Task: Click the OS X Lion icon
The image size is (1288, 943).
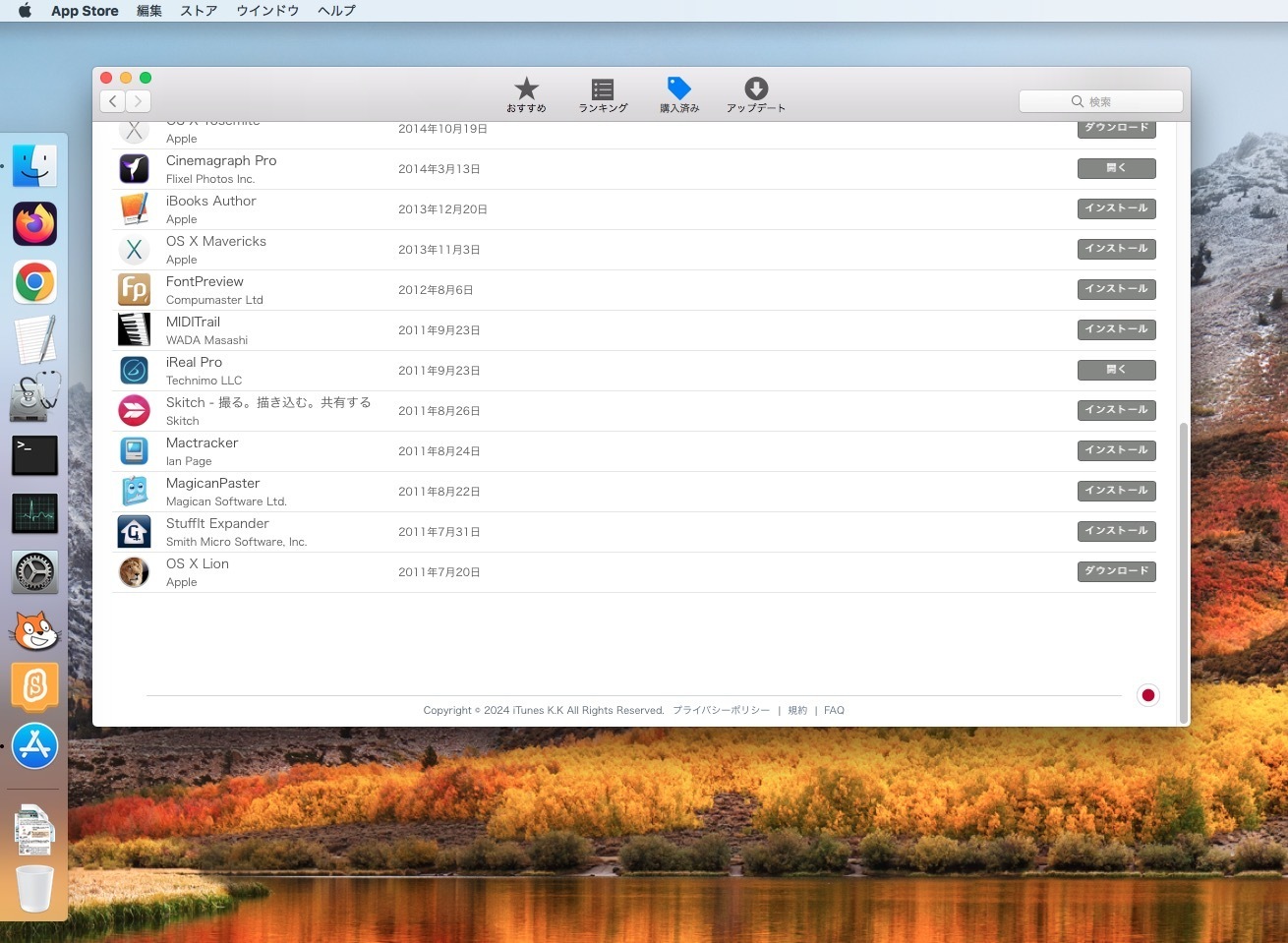Action: (x=135, y=572)
